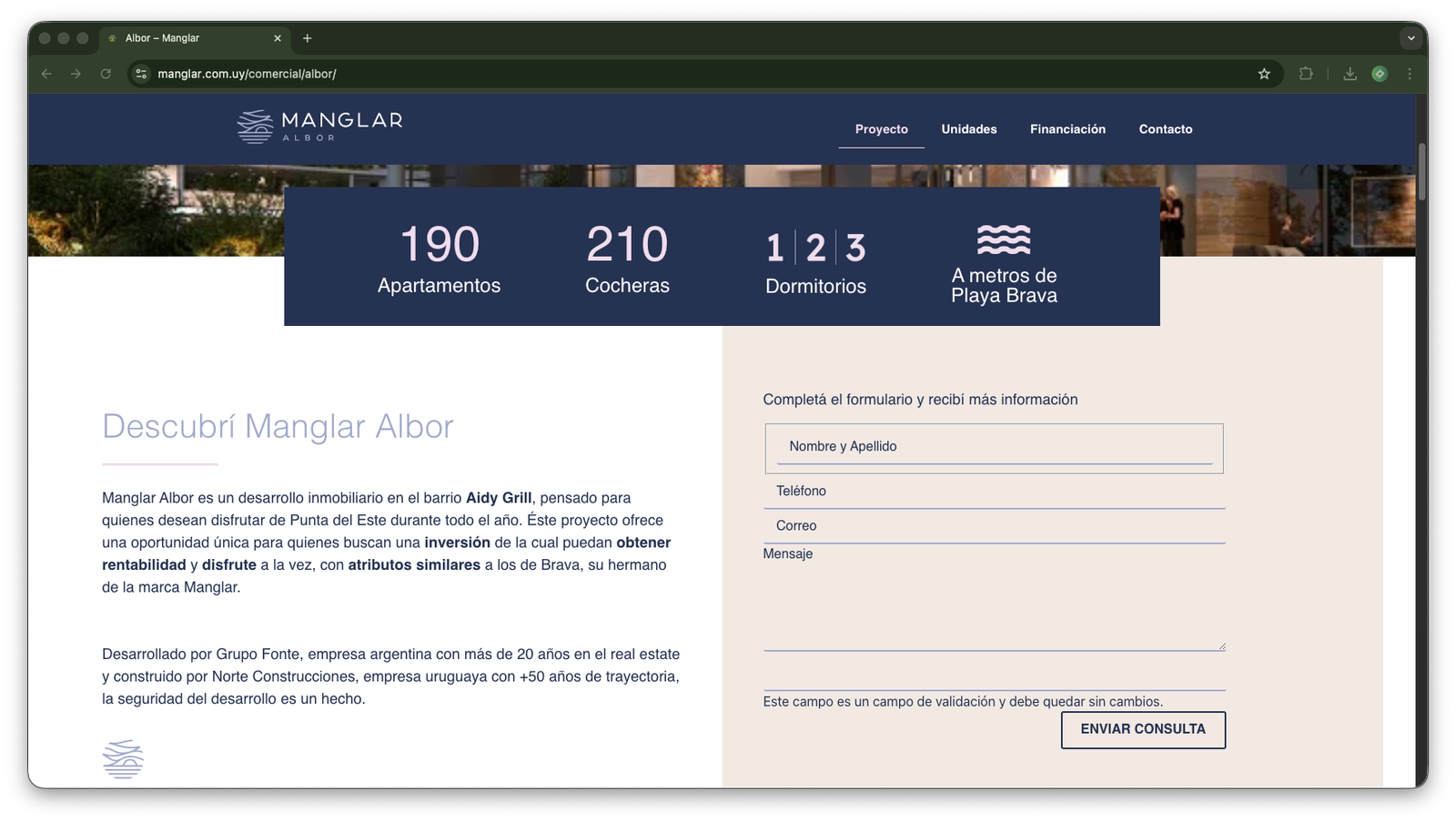Click the site information icon in address bar
1456x823 pixels.
pos(141,74)
